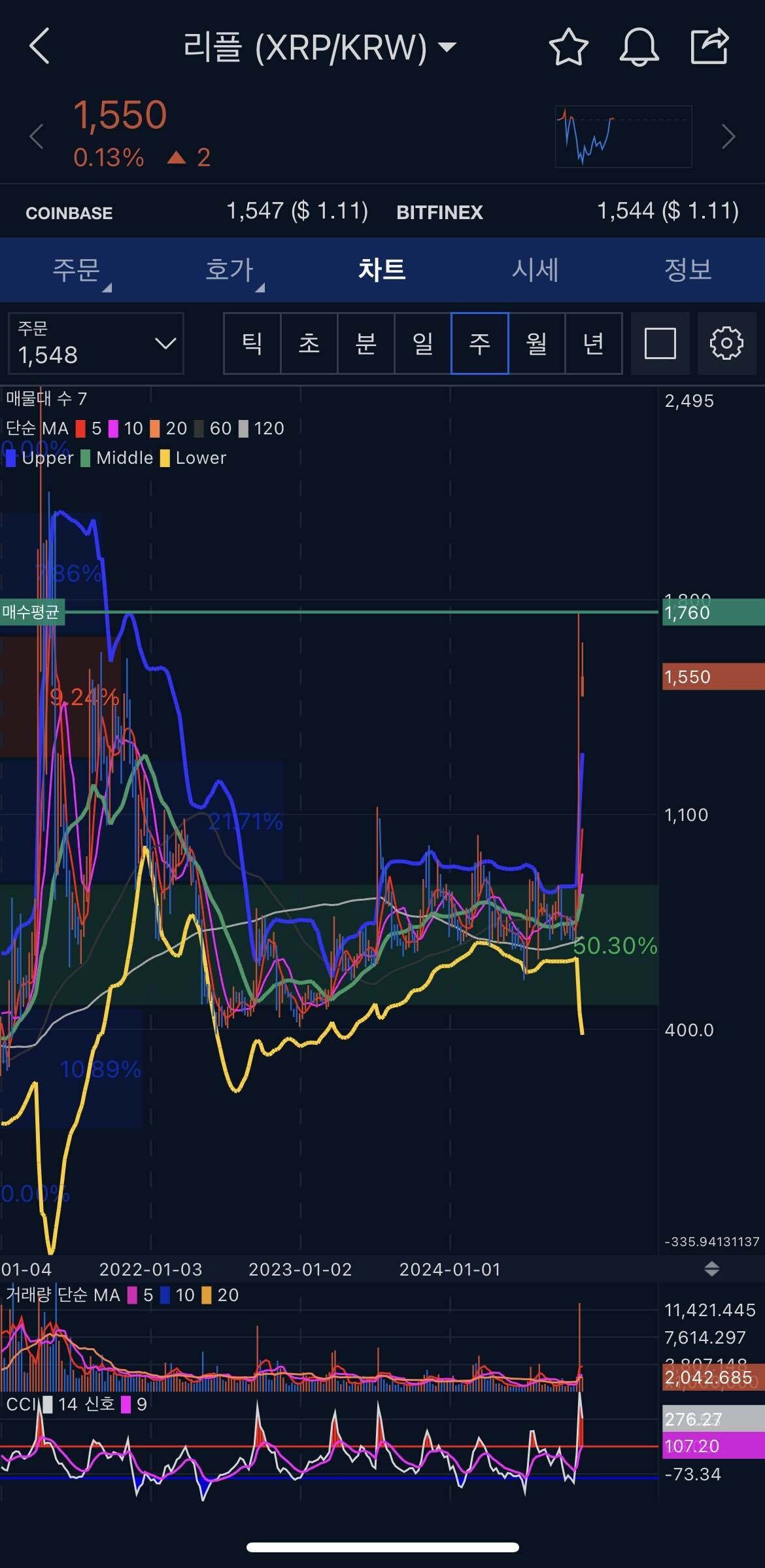Tap the back arrow icon

pyautogui.click(x=39, y=46)
